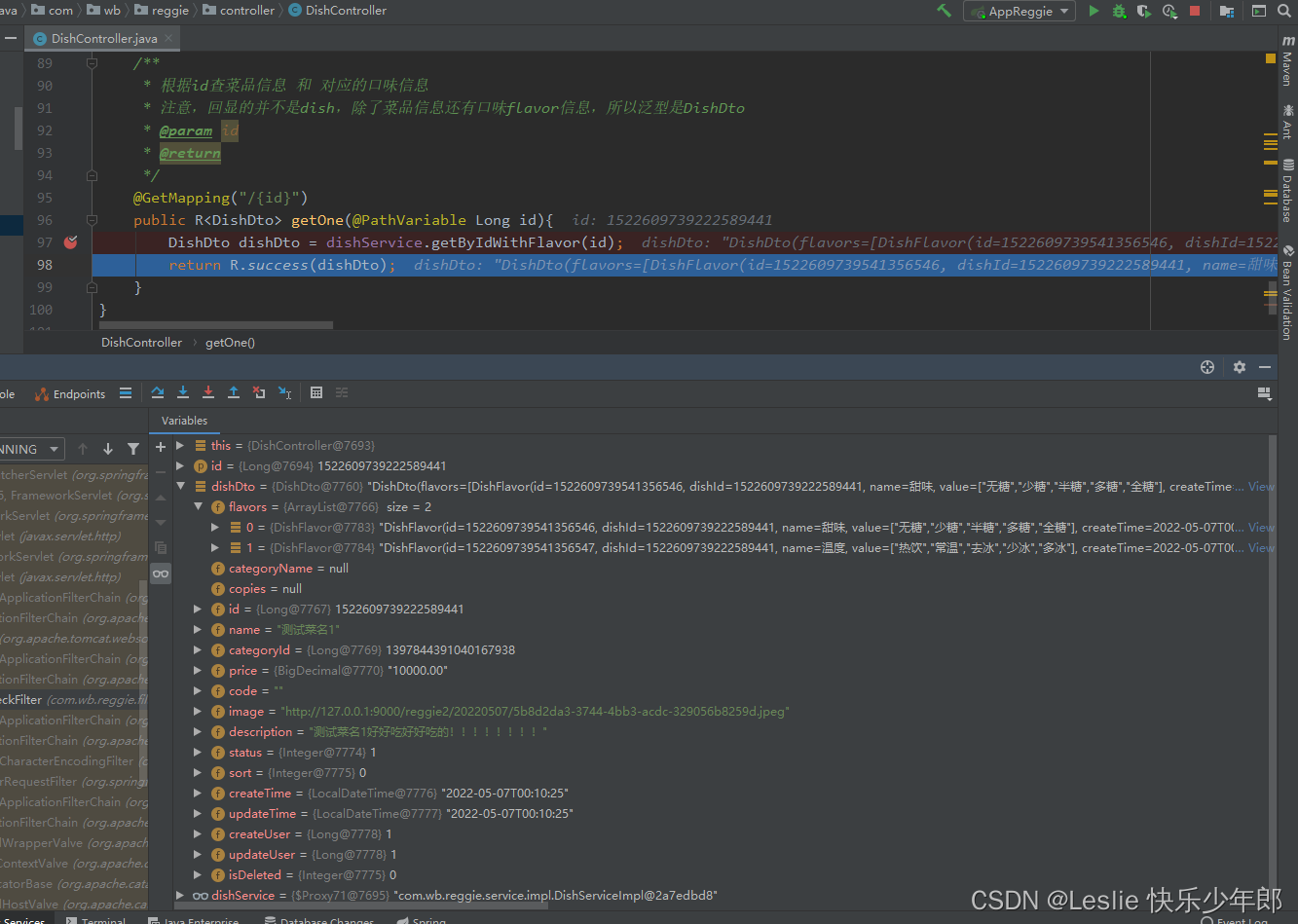The height and width of the screenshot is (924, 1298).
Task: Click the 'controller' breadcrumb folder
Action: point(240,11)
